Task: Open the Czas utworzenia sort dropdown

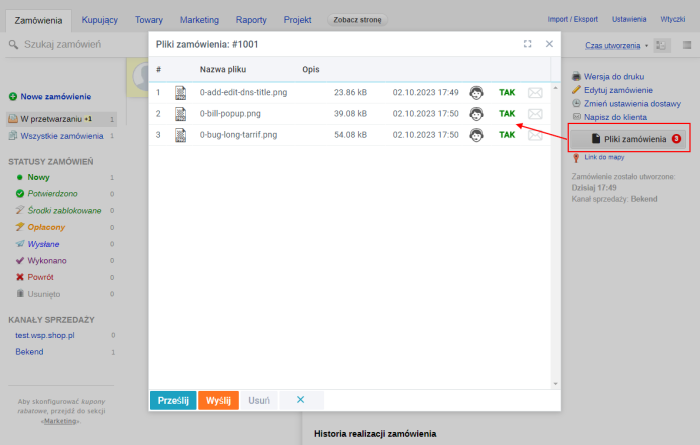Action: click(613, 46)
